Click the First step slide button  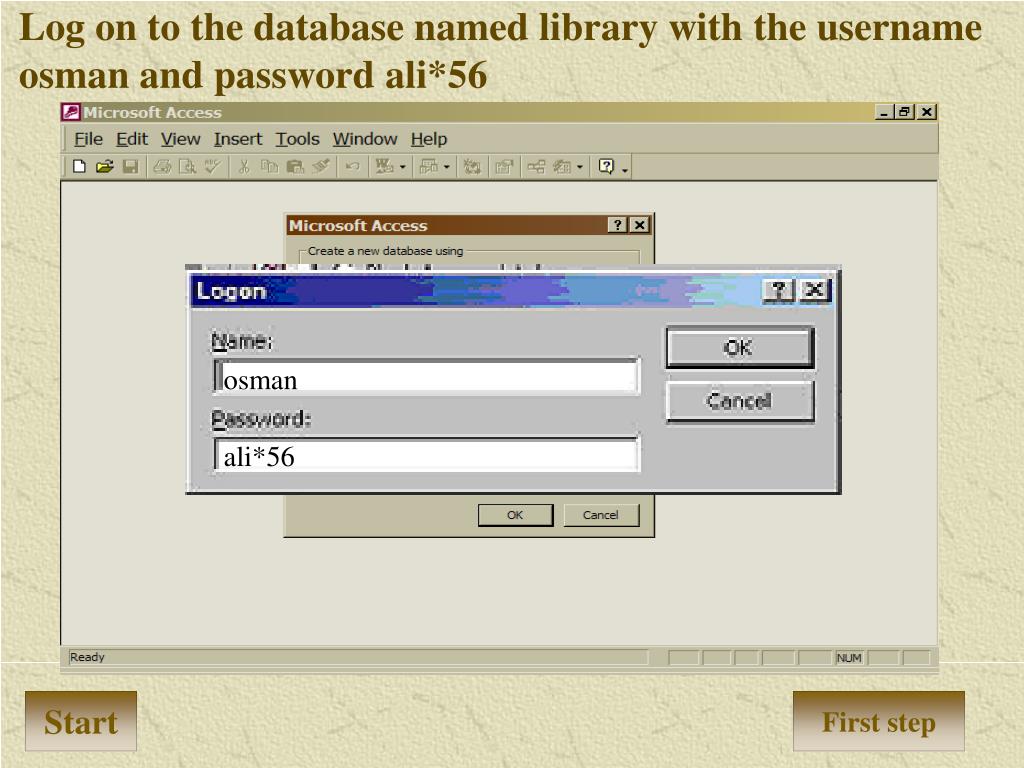878,722
